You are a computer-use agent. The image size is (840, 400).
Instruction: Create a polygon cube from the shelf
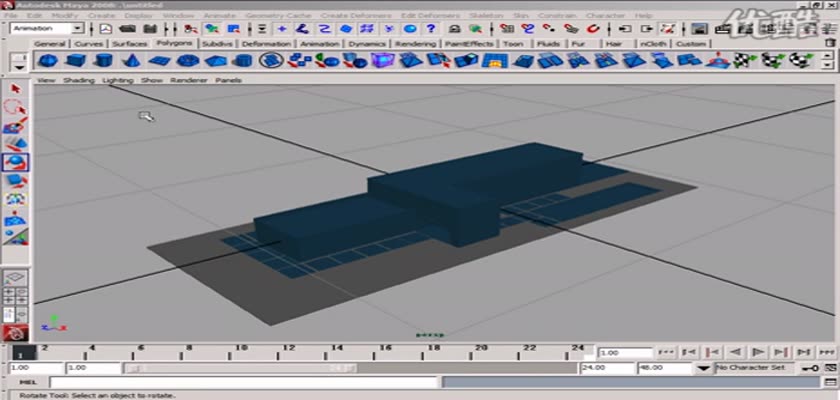coord(76,61)
